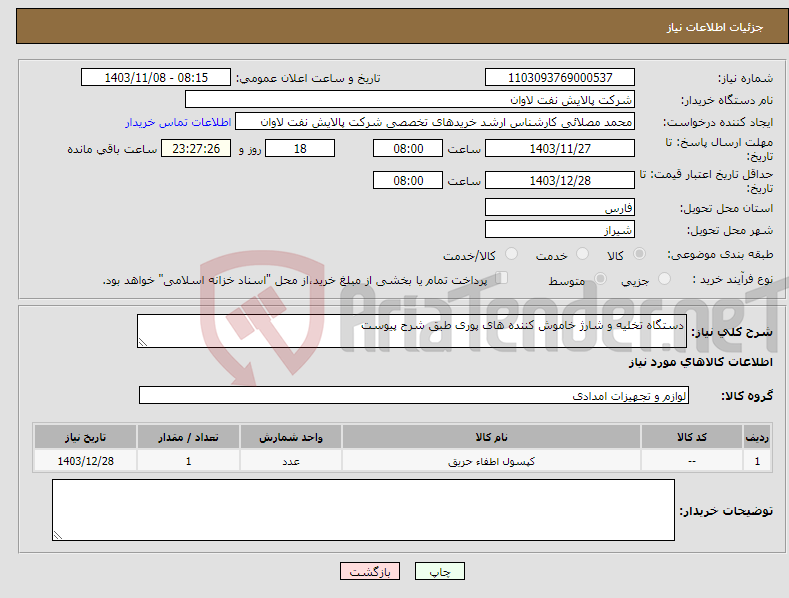Click the واحد شمارش column header
Image resolution: width=789 pixels, height=598 pixels.
[291, 437]
